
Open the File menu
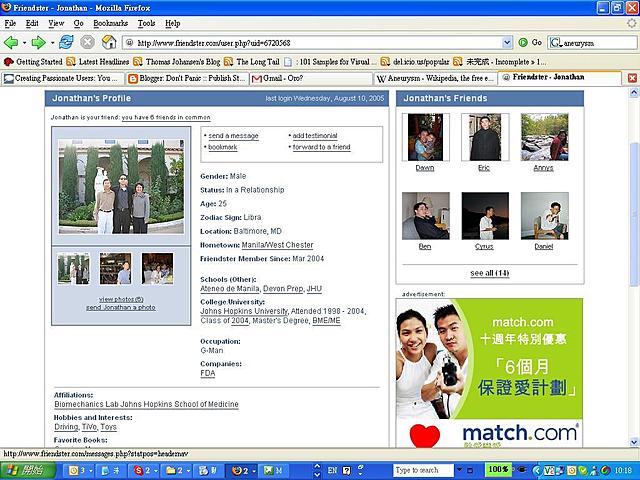coord(10,23)
